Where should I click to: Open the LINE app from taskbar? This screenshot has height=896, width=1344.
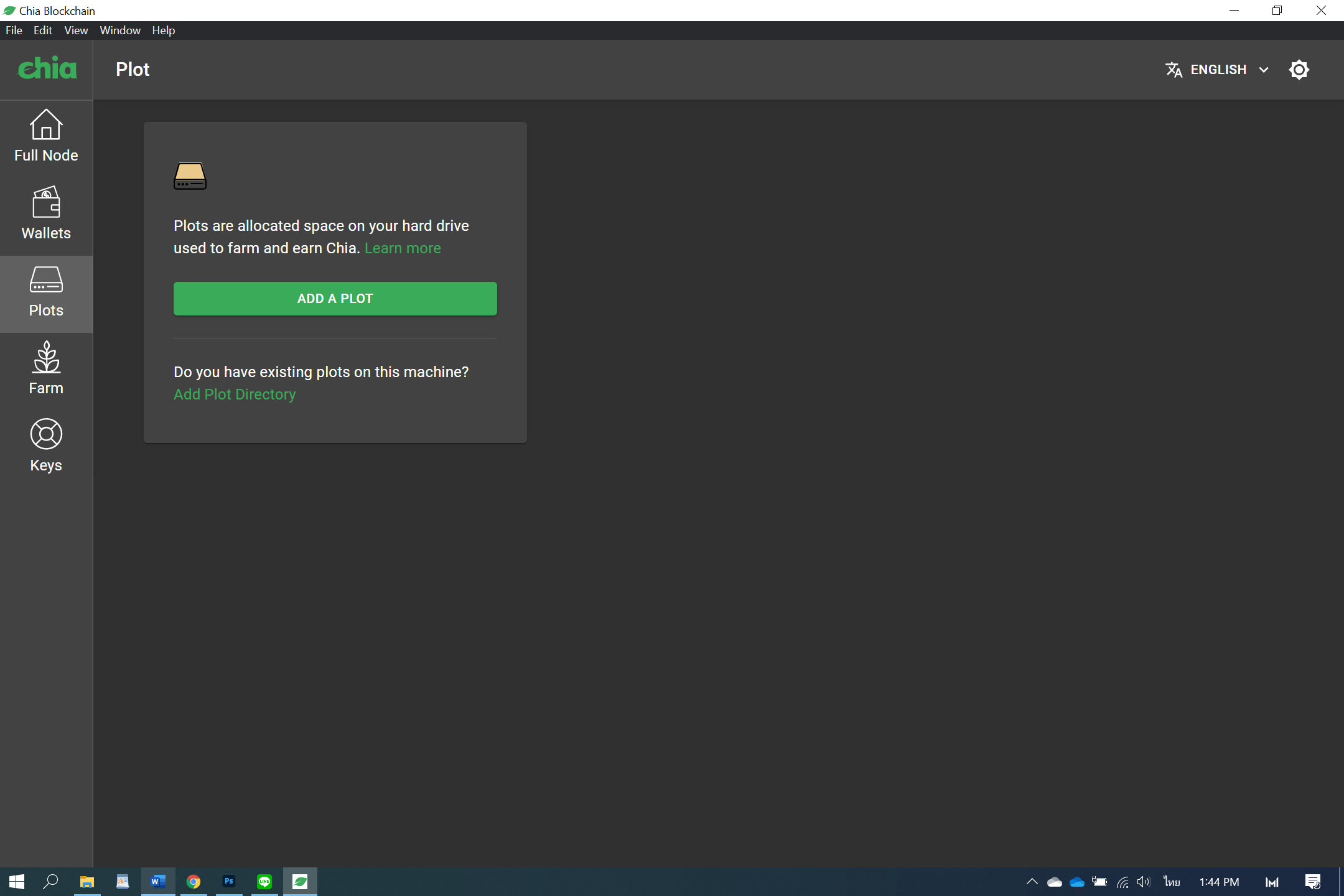tap(264, 882)
